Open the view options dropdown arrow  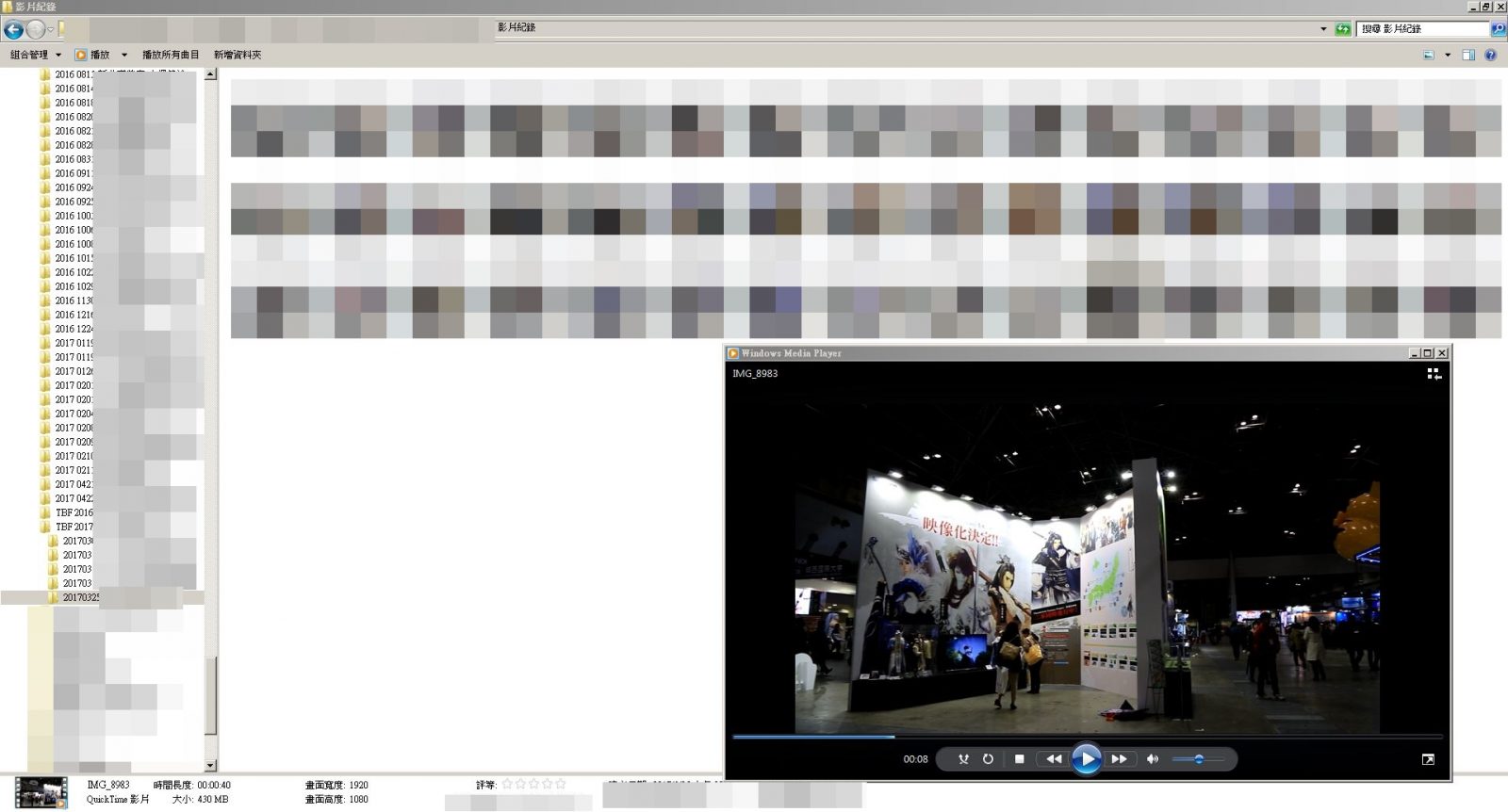click(1448, 55)
